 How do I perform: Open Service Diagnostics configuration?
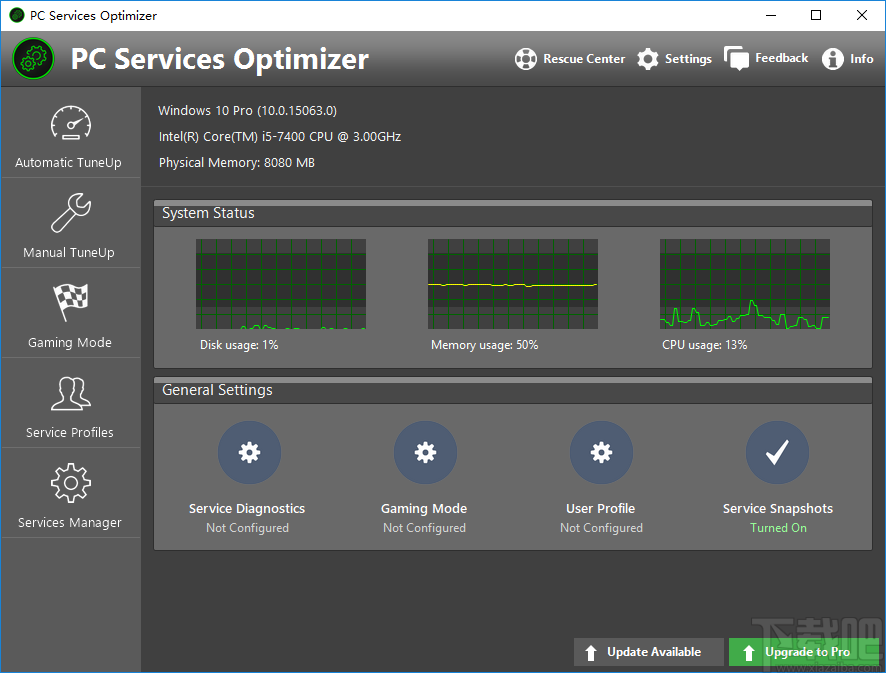coord(248,452)
